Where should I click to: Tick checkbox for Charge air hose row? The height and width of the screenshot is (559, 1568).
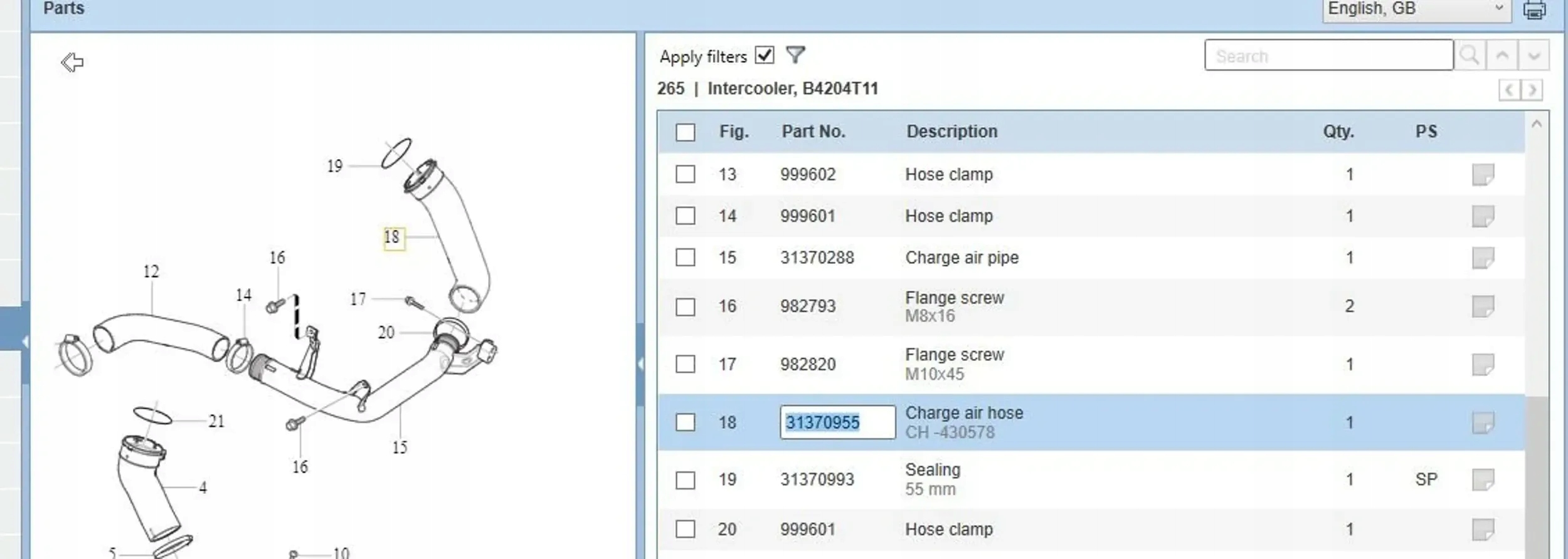(685, 422)
